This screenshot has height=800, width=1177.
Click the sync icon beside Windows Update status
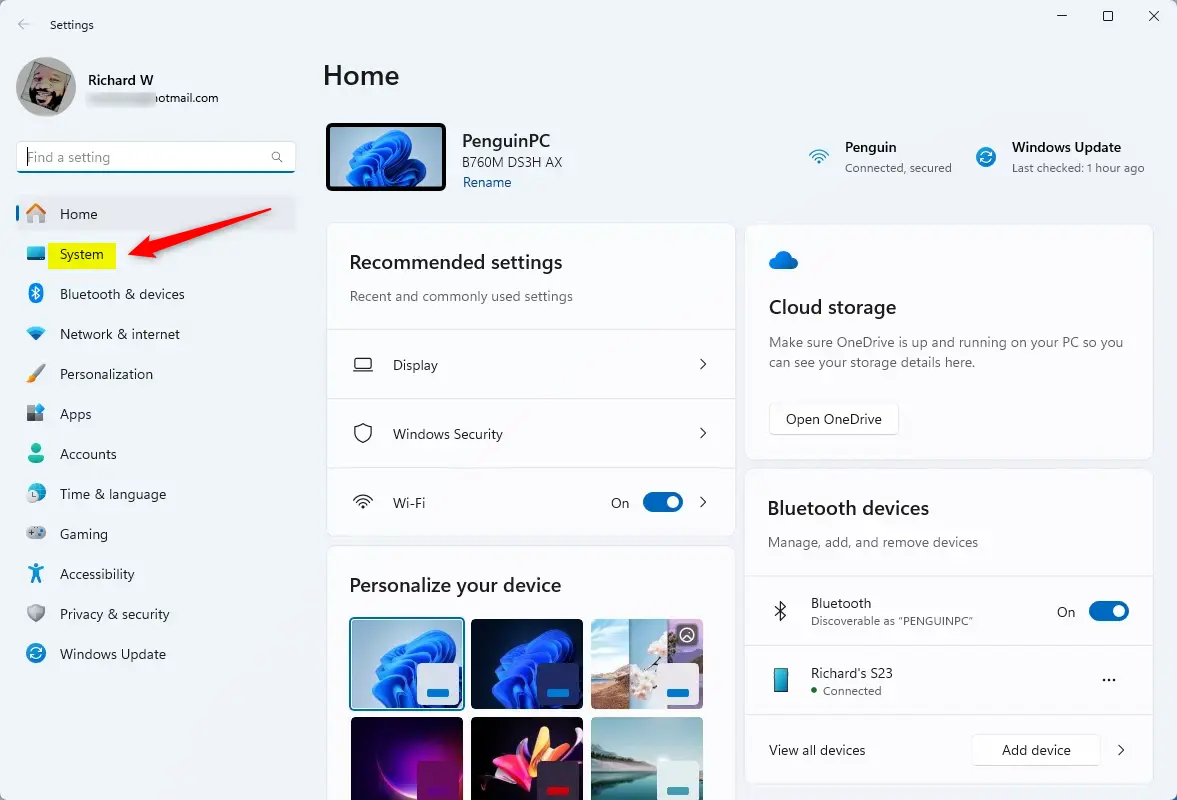point(986,157)
